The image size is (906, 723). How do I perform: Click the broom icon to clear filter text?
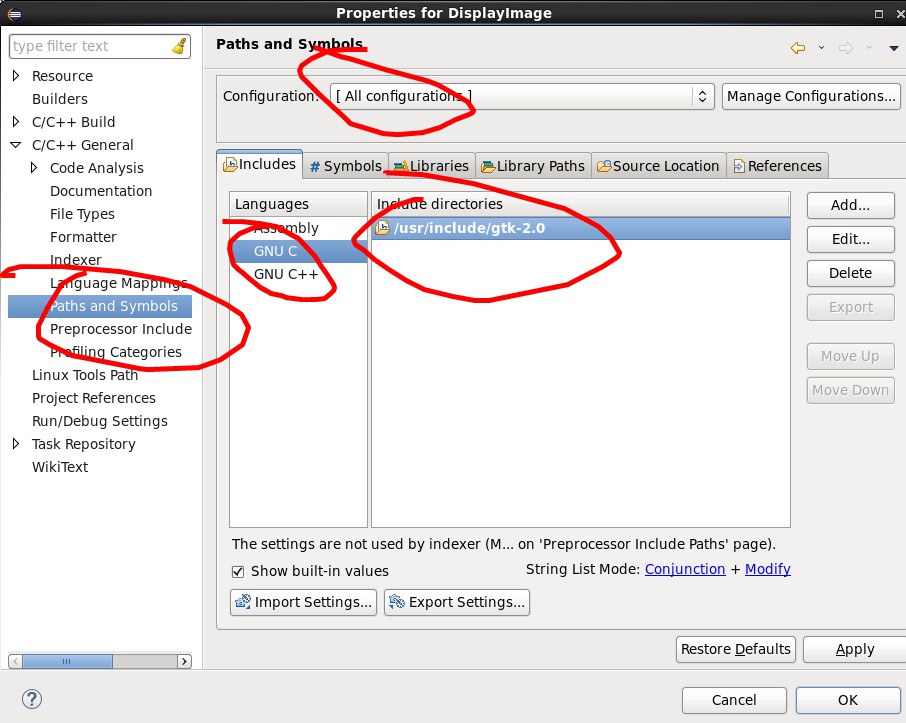[x=179, y=46]
